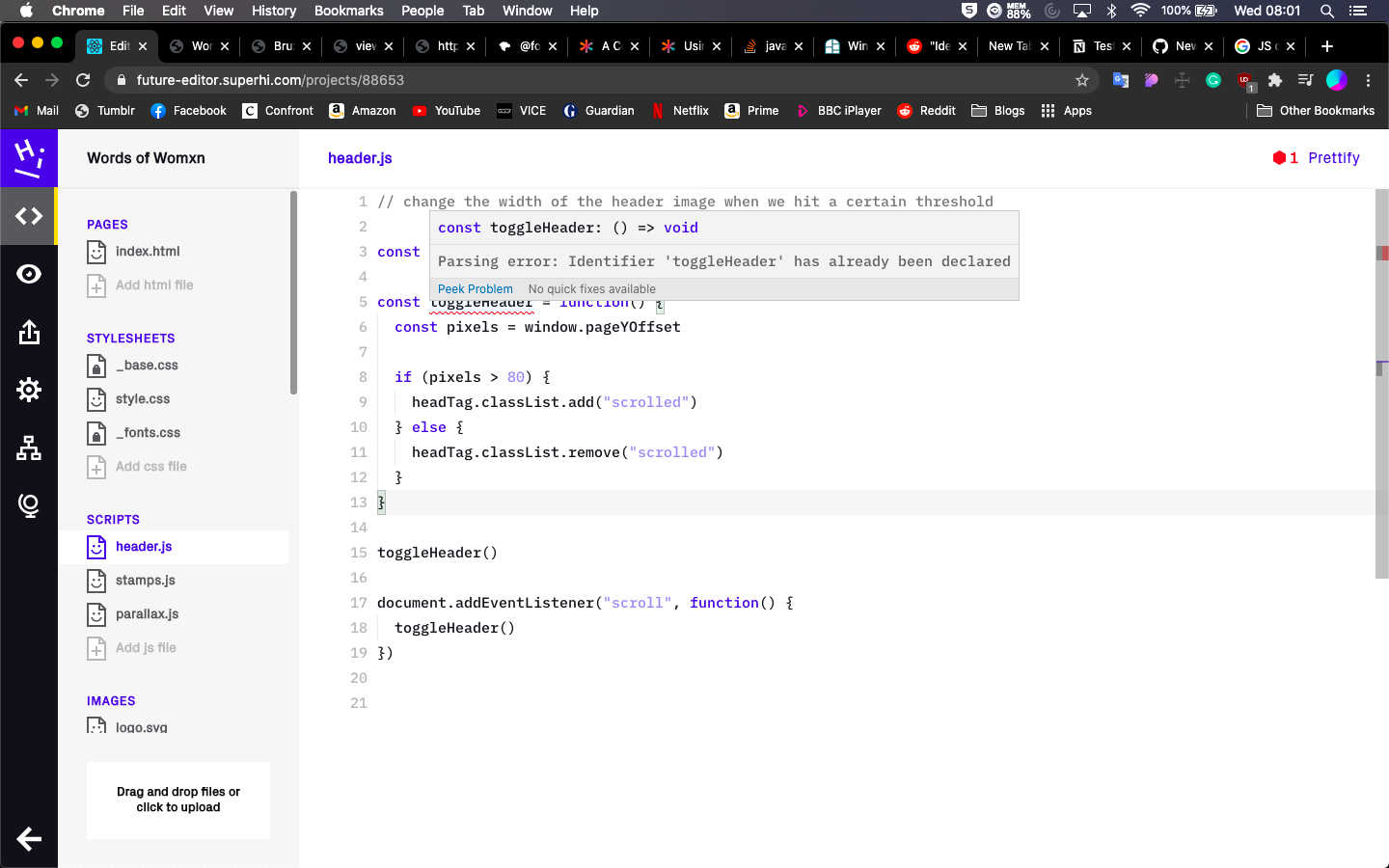Select stamps.js under Scripts
Viewport: 1389px width, 868px height.
click(x=145, y=580)
